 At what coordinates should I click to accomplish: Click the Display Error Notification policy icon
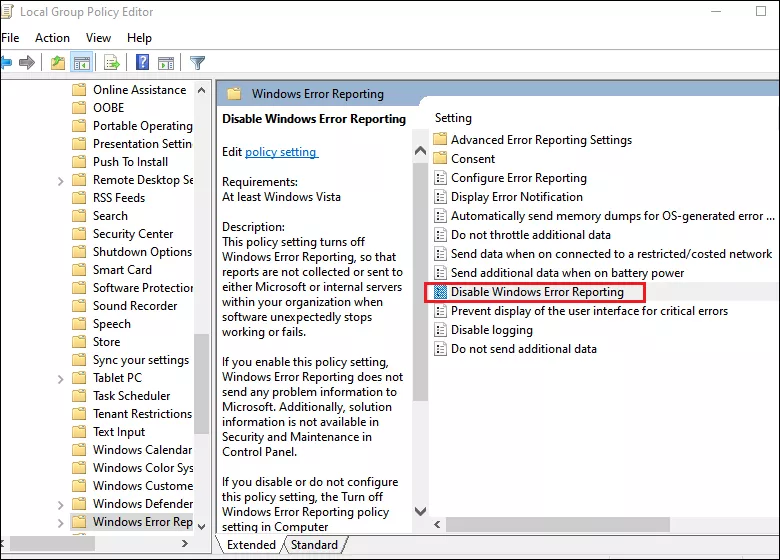pyautogui.click(x=440, y=196)
